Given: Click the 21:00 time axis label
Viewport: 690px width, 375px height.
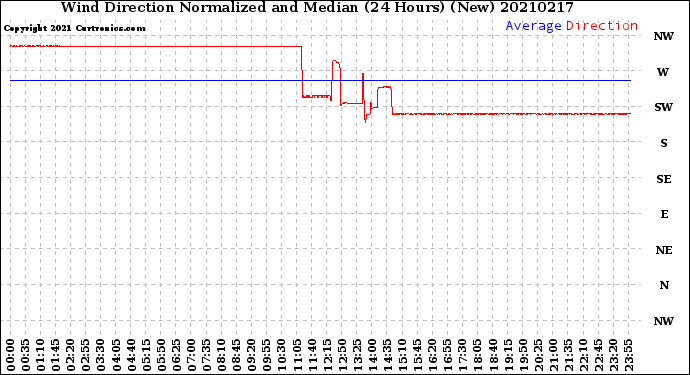Looking at the screenshot, I should point(553,355).
